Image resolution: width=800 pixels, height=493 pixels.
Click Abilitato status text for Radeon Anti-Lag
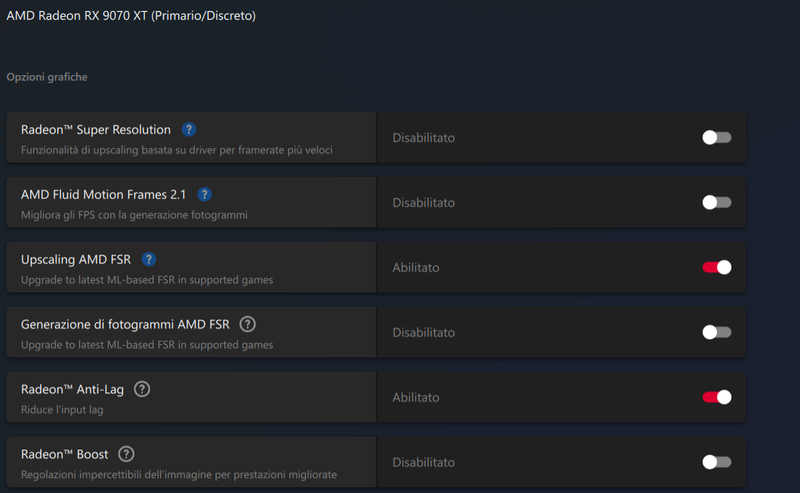416,398
